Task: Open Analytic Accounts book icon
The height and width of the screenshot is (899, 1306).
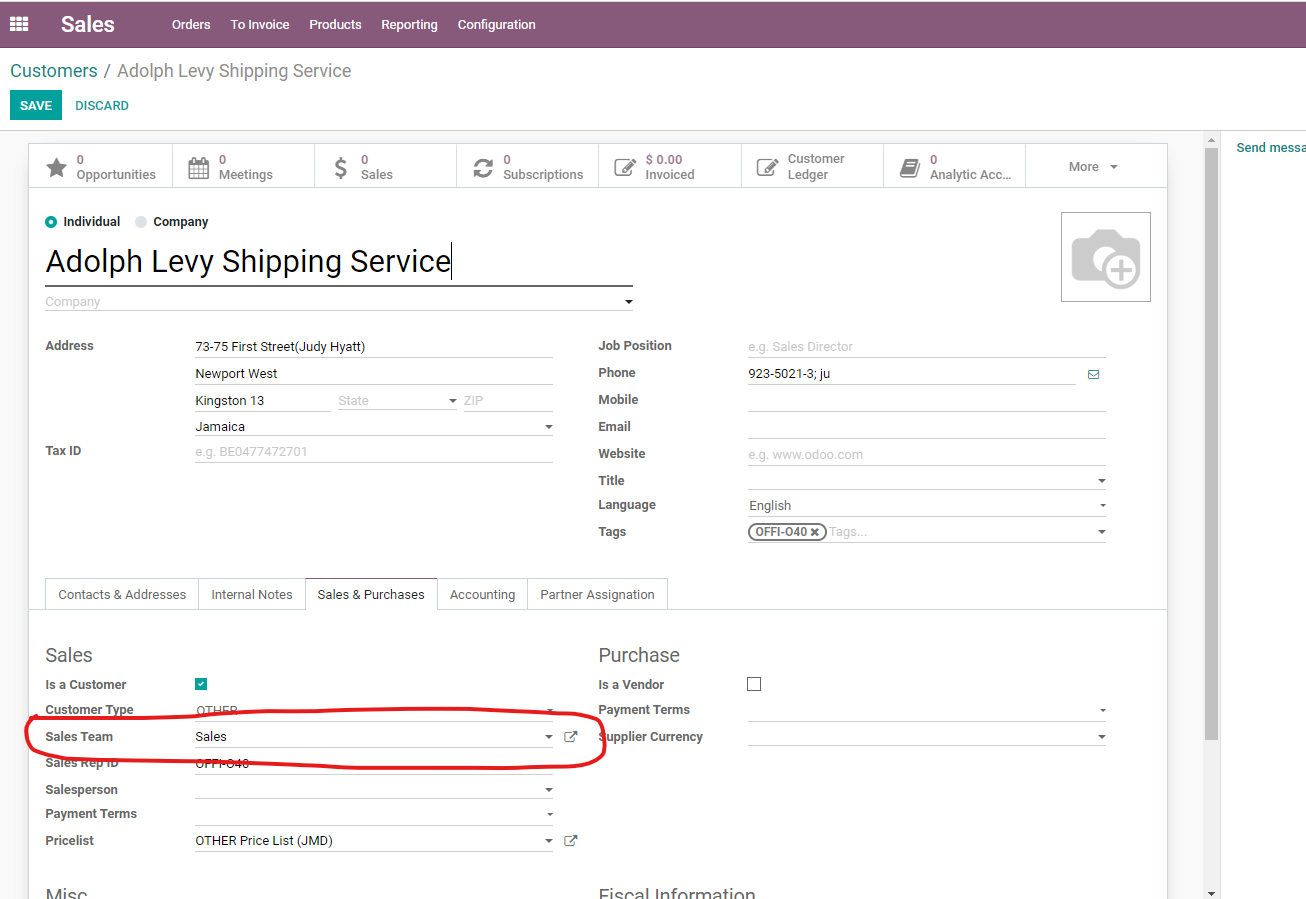Action: point(909,167)
